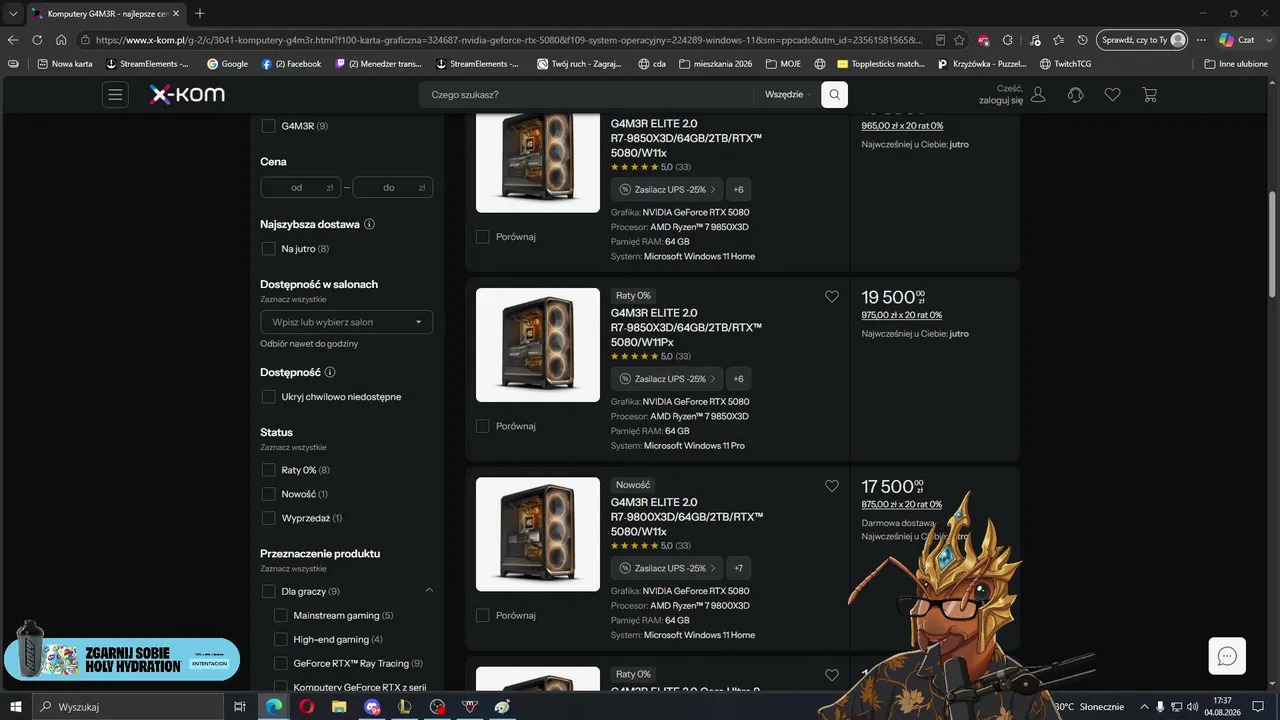Open the G4M3R ELITE 2.0 R7-9800X3D product title

(x=686, y=516)
